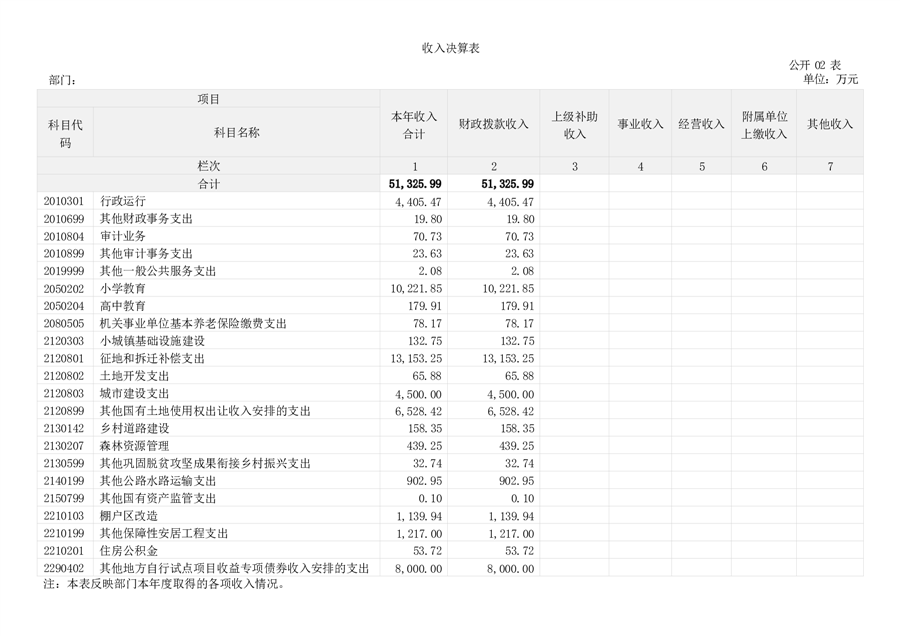Click the 收入决算表 title text

pyautogui.click(x=450, y=49)
